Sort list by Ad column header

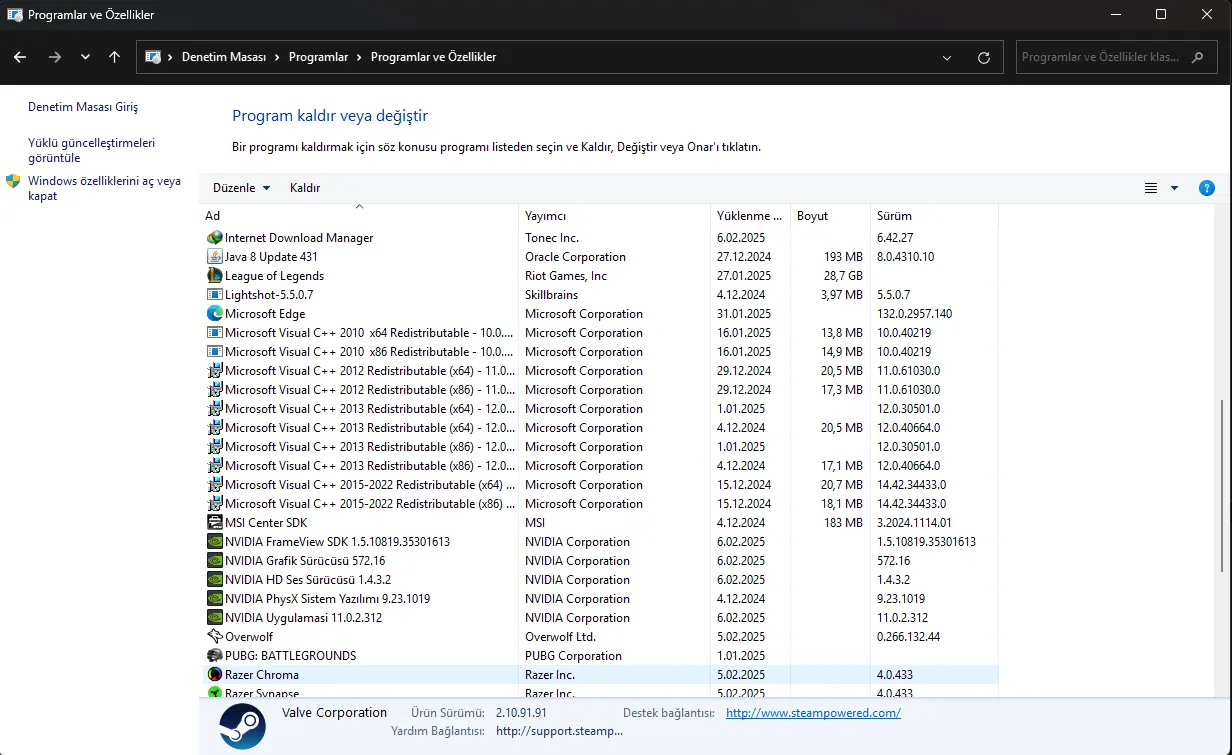point(359,216)
